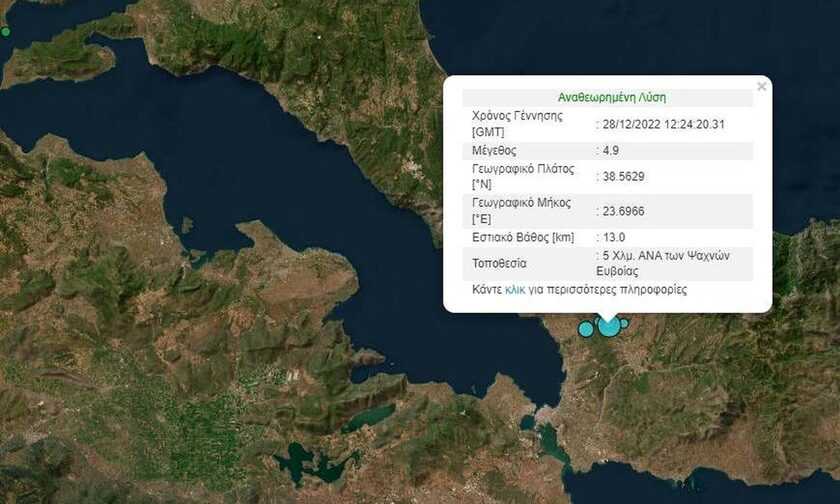Open the κλικ link for more information
This screenshot has width=840, height=504.
coord(515,290)
